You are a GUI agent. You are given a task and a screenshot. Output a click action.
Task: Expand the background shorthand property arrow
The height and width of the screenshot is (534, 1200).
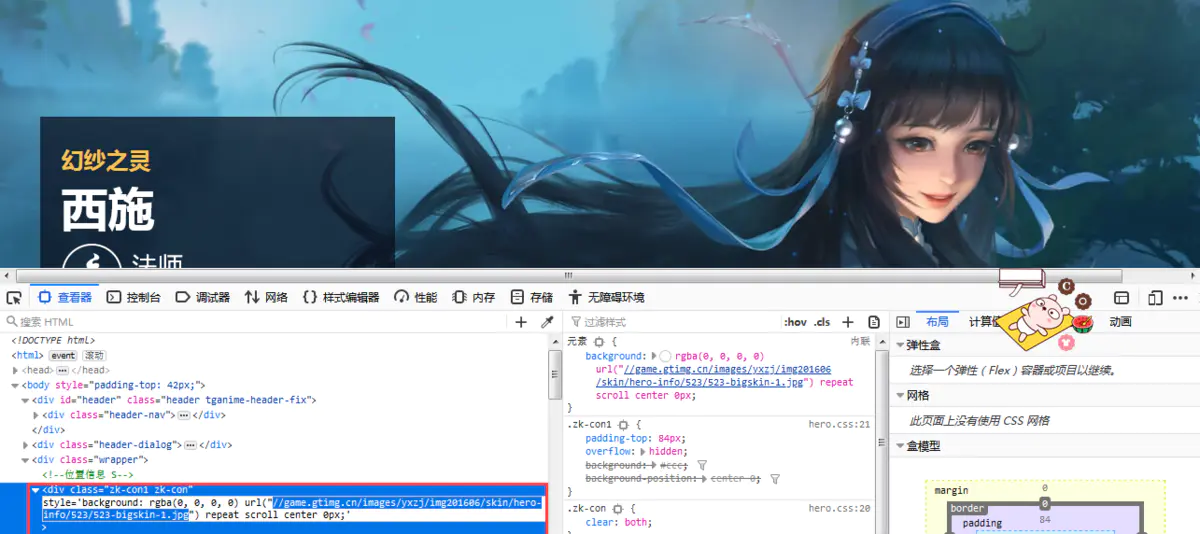click(x=653, y=356)
